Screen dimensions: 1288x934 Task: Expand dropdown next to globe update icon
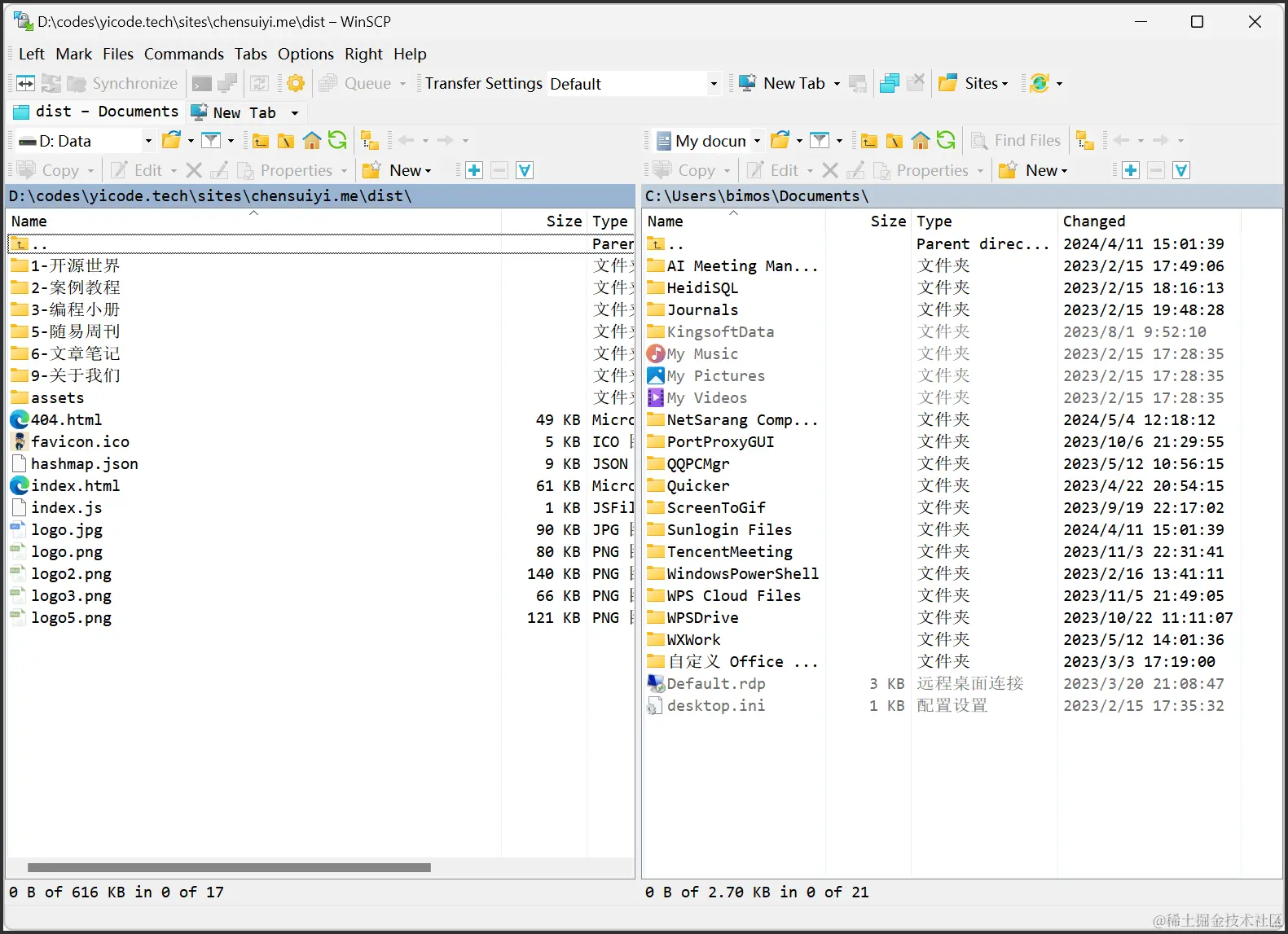(x=1059, y=84)
